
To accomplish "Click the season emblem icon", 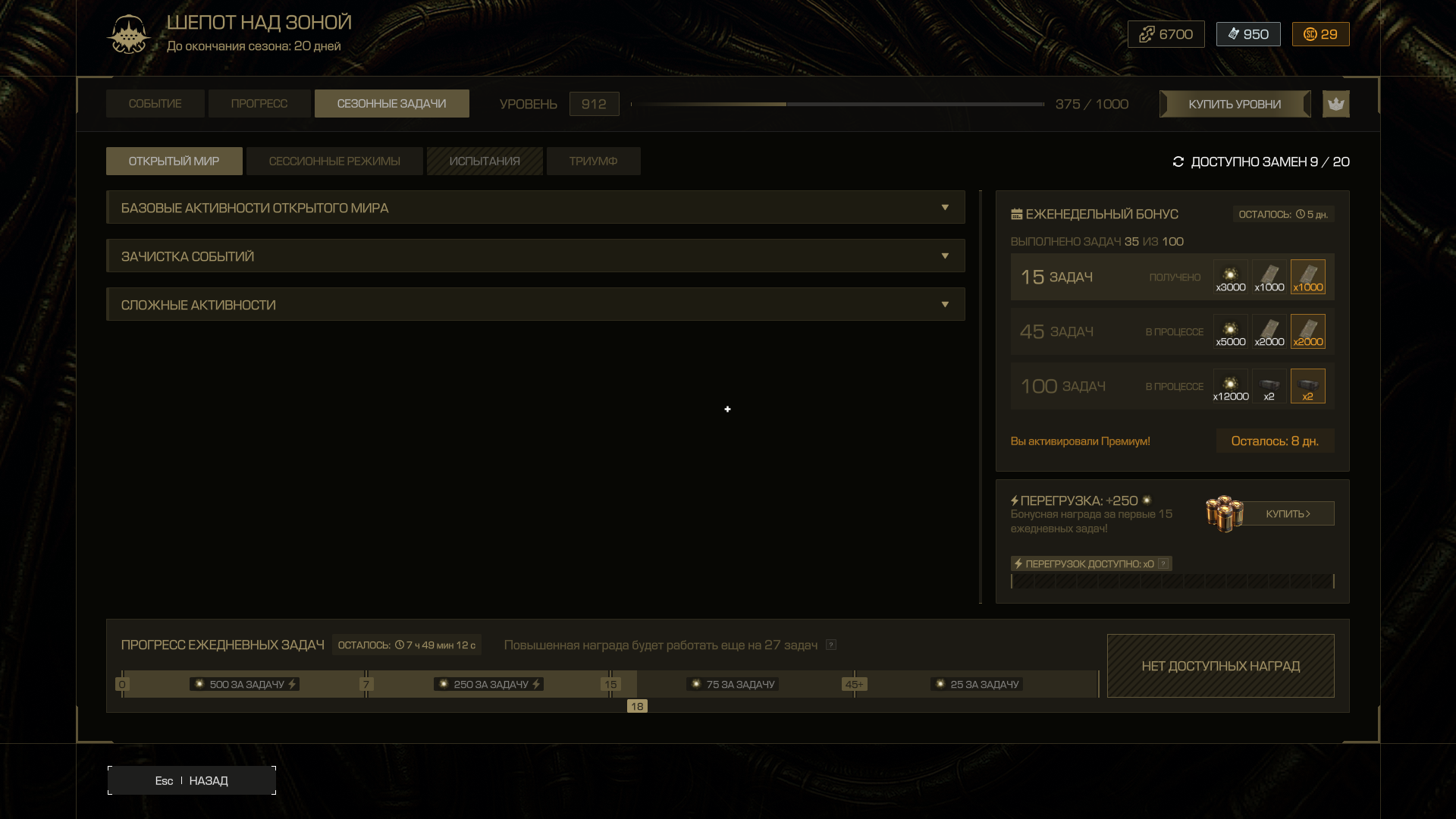I will (x=128, y=34).
